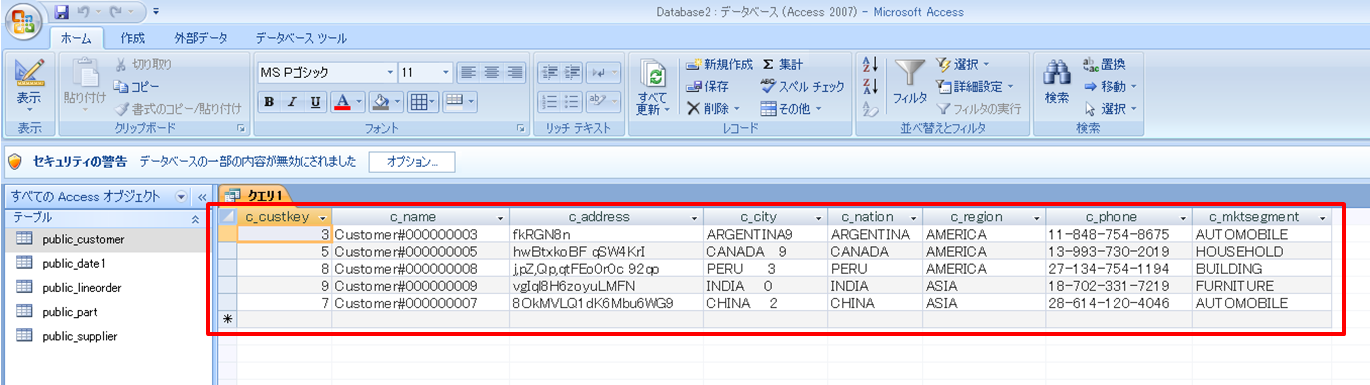Open the gridlines dropdown button
The image size is (1370, 385).
pos(422,101)
